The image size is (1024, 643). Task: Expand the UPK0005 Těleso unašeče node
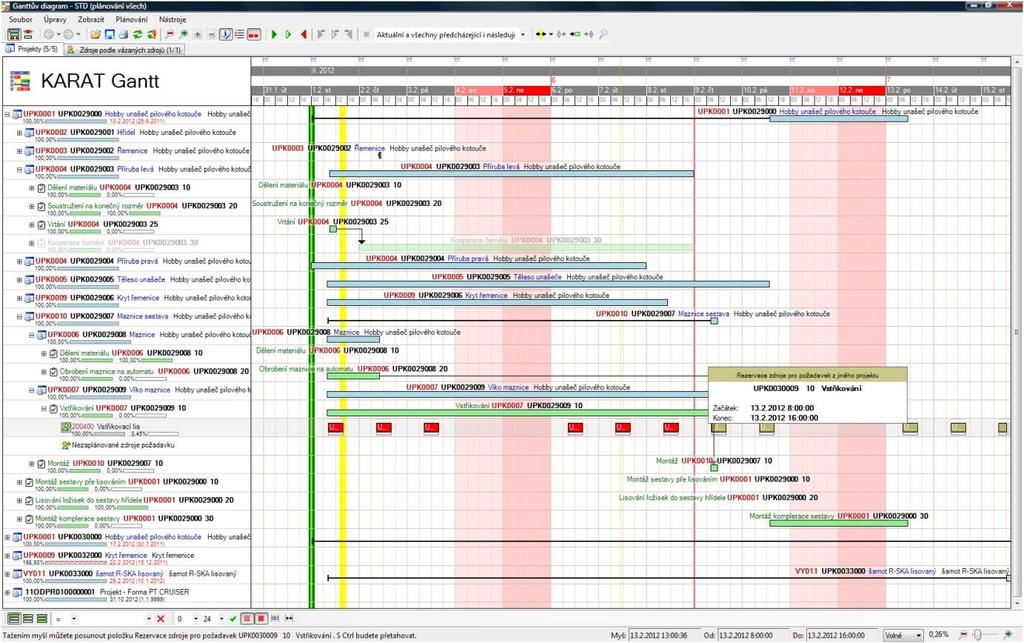19,280
